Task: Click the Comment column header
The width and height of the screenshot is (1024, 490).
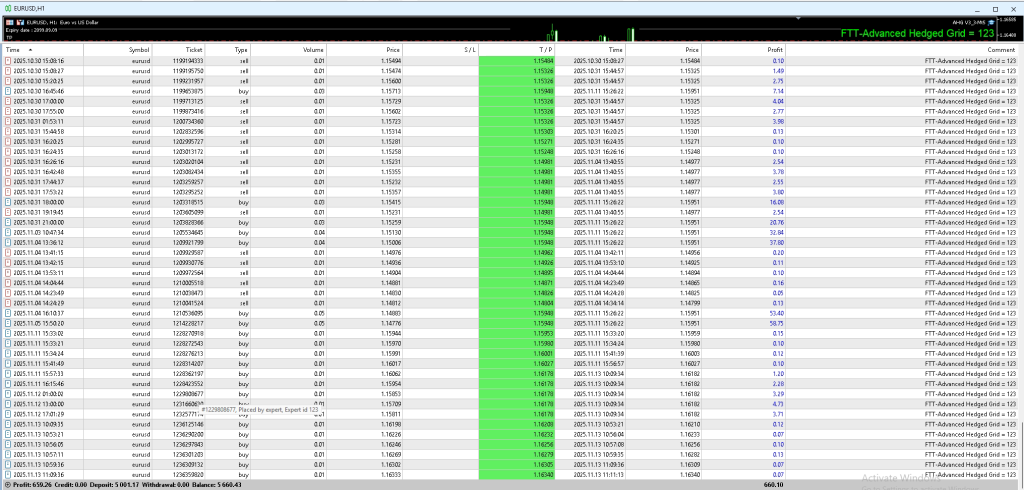Action: pyautogui.click(x=1001, y=49)
